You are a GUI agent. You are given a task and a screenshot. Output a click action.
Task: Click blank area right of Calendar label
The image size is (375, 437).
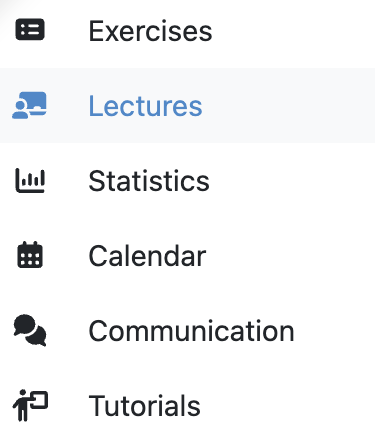point(291,256)
